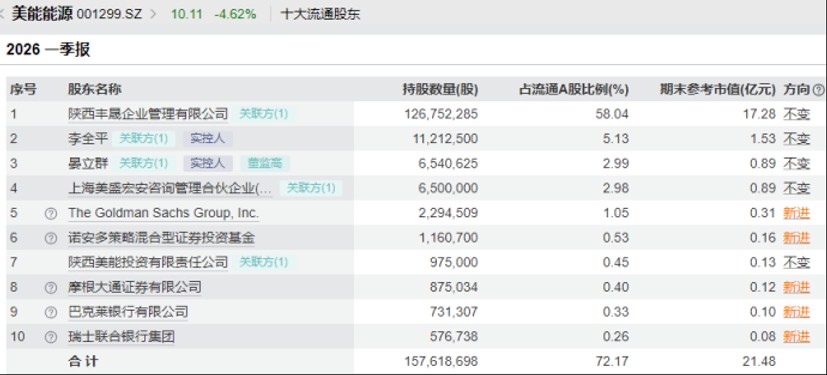Click the question icon for 诺安多策略混合型 row

pos(51,238)
